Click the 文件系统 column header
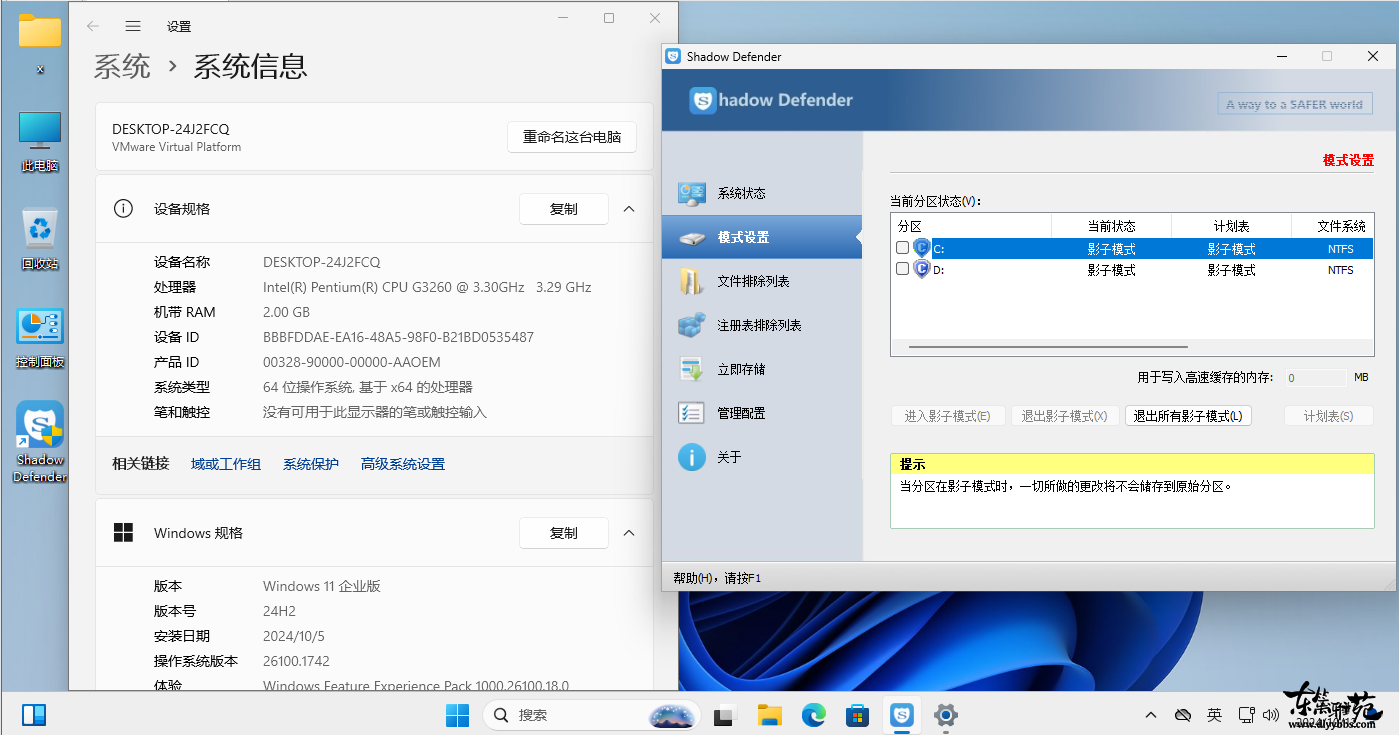This screenshot has width=1399, height=735. 1333,226
